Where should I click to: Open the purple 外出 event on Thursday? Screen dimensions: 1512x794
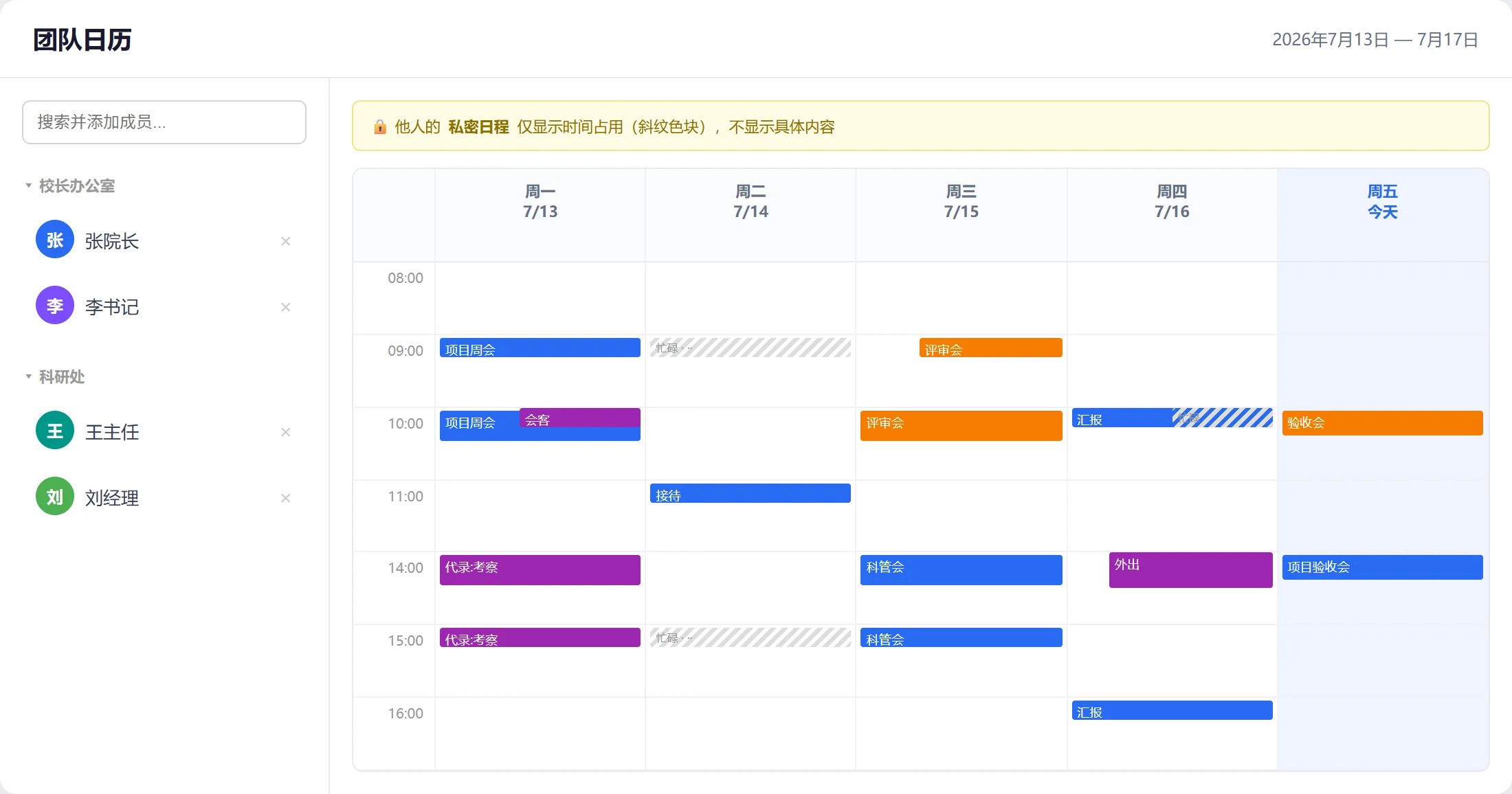[1191, 570]
